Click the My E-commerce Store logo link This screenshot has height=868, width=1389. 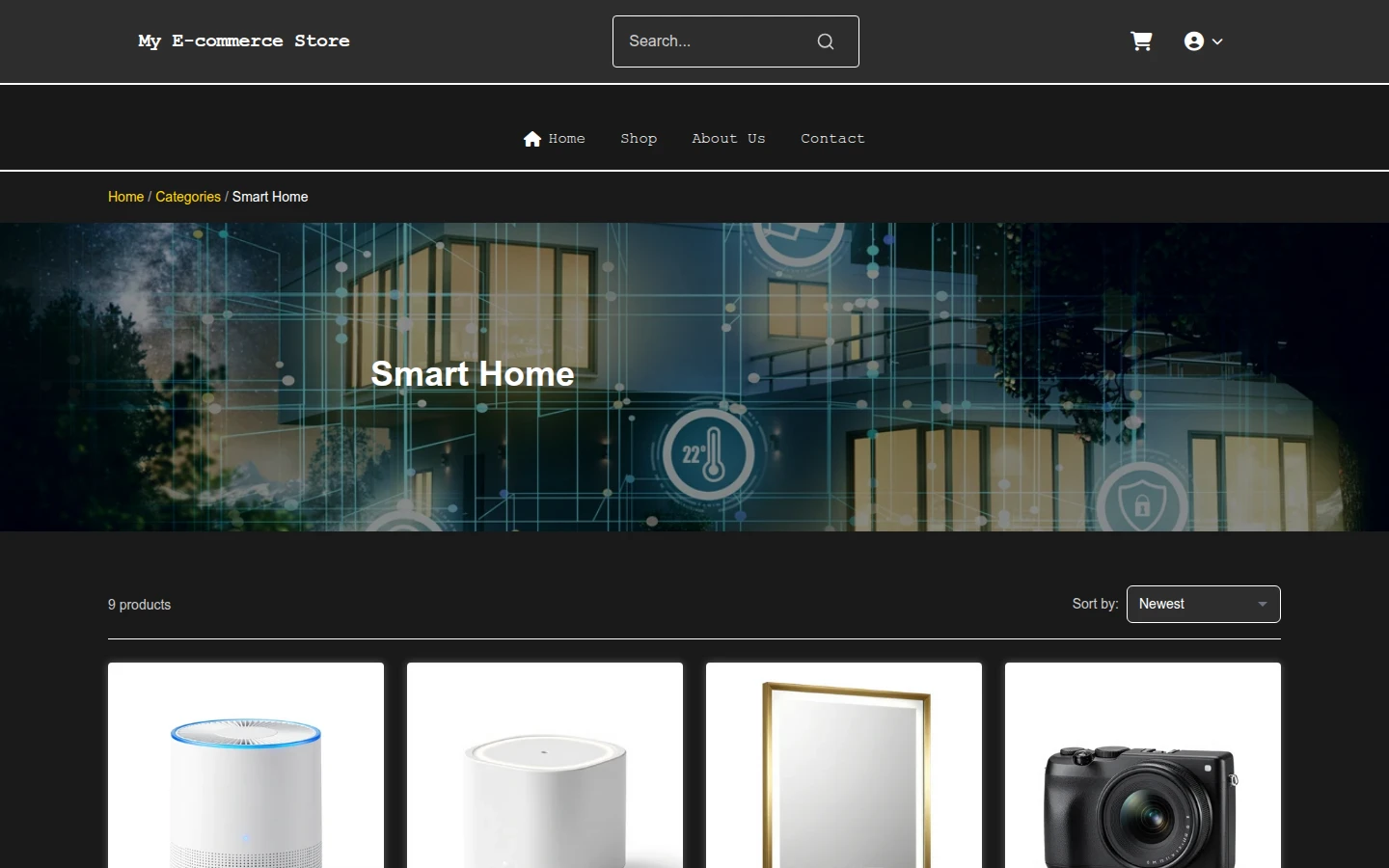click(x=244, y=41)
